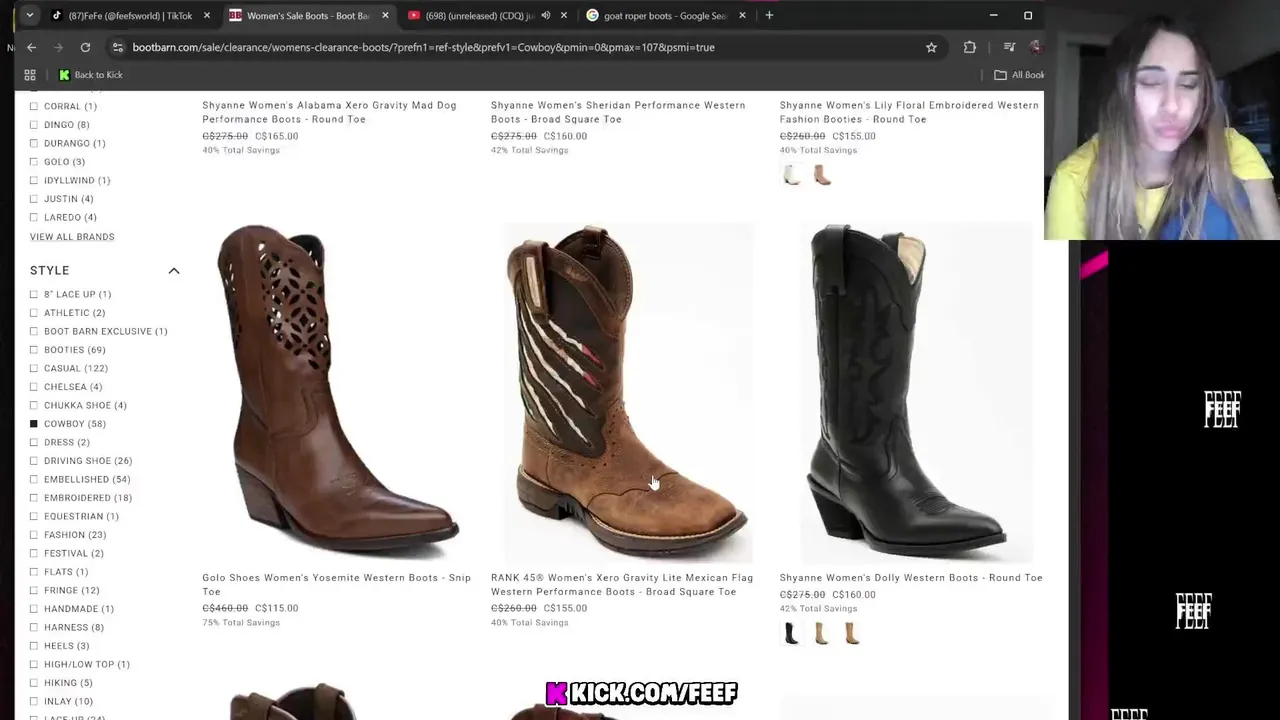The height and width of the screenshot is (720, 1280).
Task: Open Shyanne Alabama Xero Gravity Mad Dog link
Action: 329,112
